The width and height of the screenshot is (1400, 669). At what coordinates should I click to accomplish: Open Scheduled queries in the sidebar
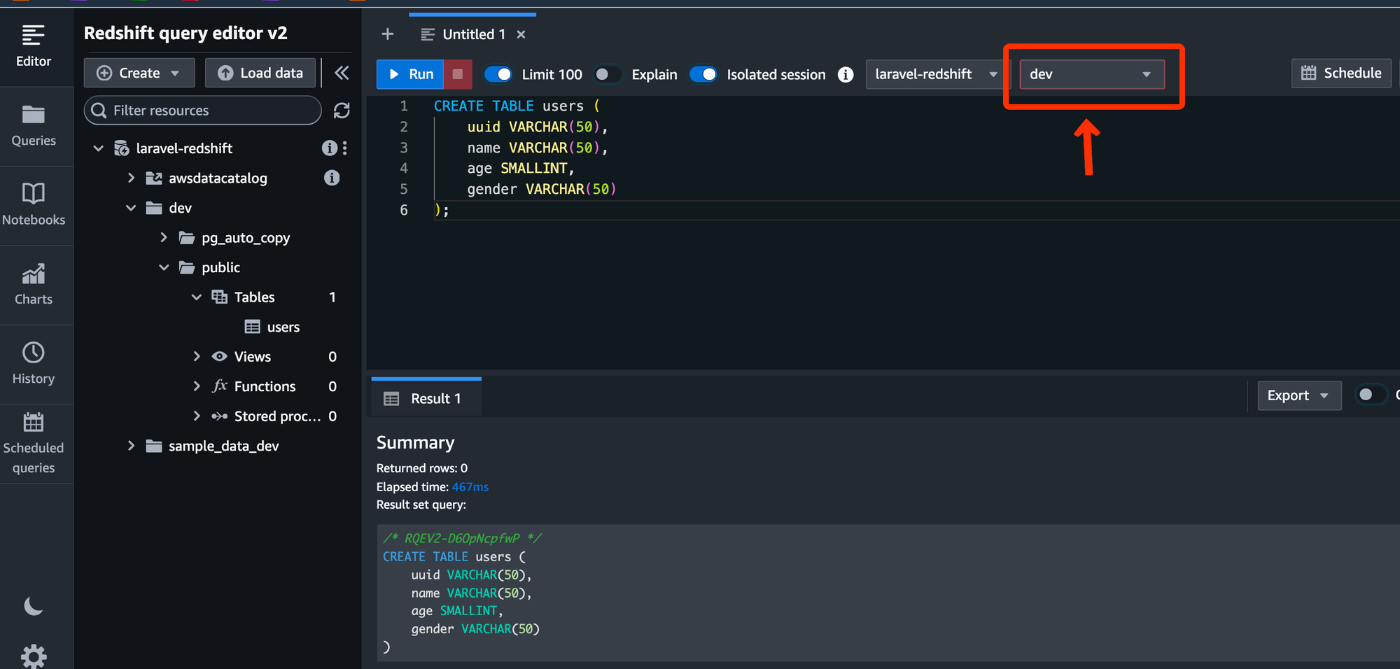click(33, 444)
